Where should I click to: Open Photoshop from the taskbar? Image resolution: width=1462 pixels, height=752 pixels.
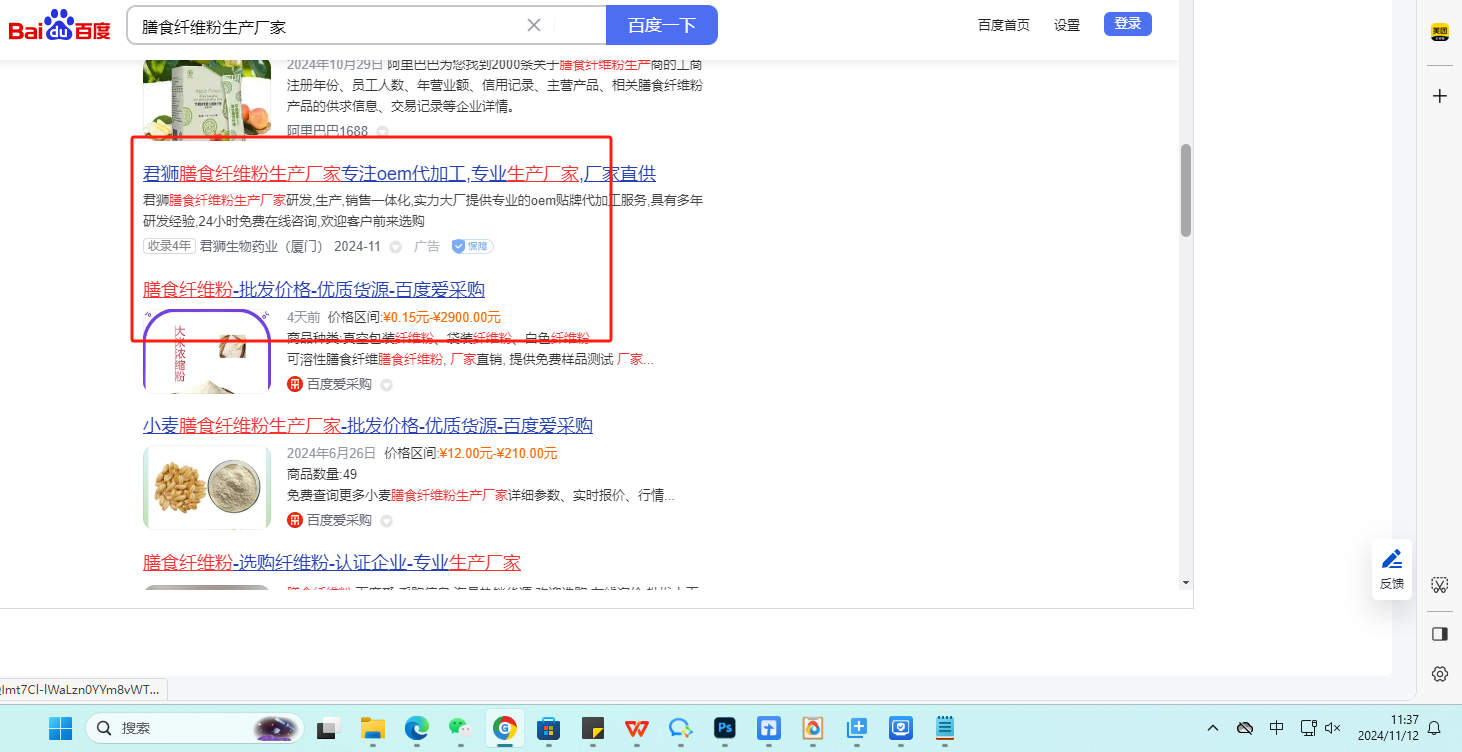(725, 728)
